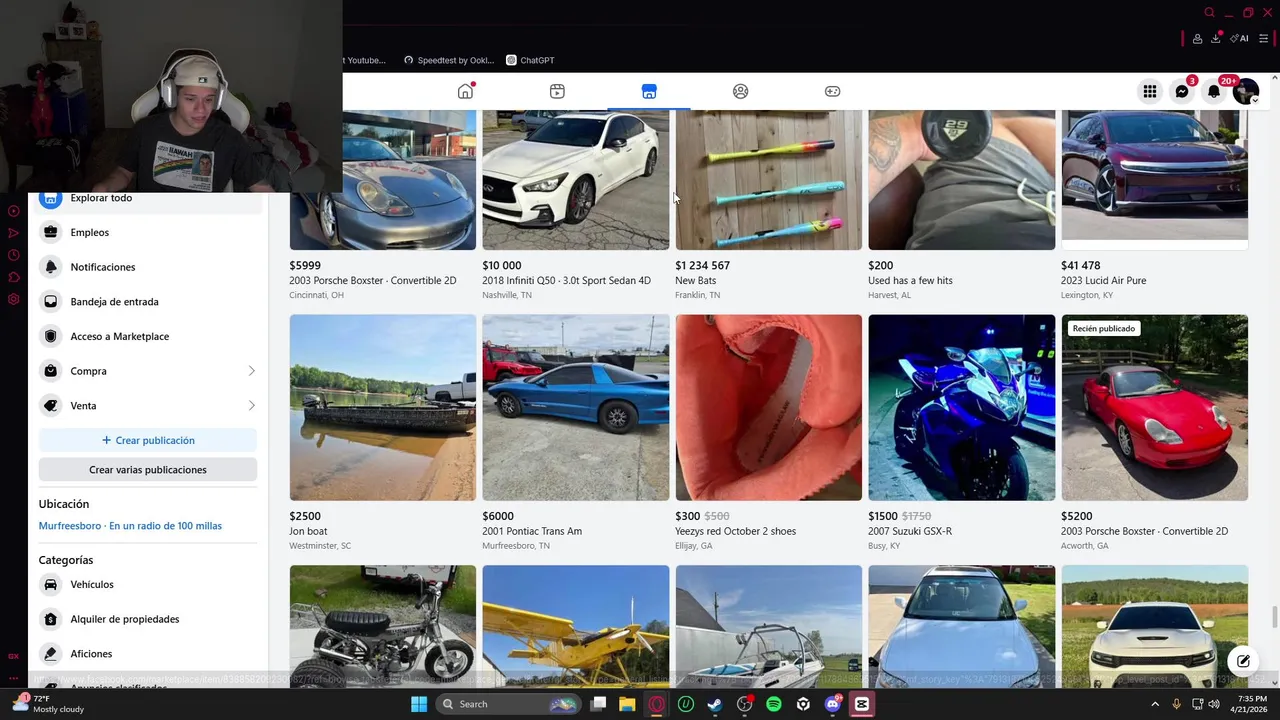The image size is (1280, 720).
Task: Open the Facebook Reels video tab icon
Action: 557,91
